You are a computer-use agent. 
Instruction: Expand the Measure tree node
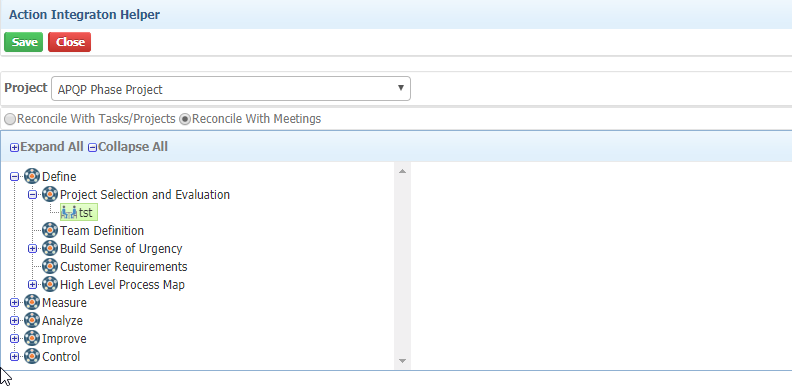pos(14,302)
